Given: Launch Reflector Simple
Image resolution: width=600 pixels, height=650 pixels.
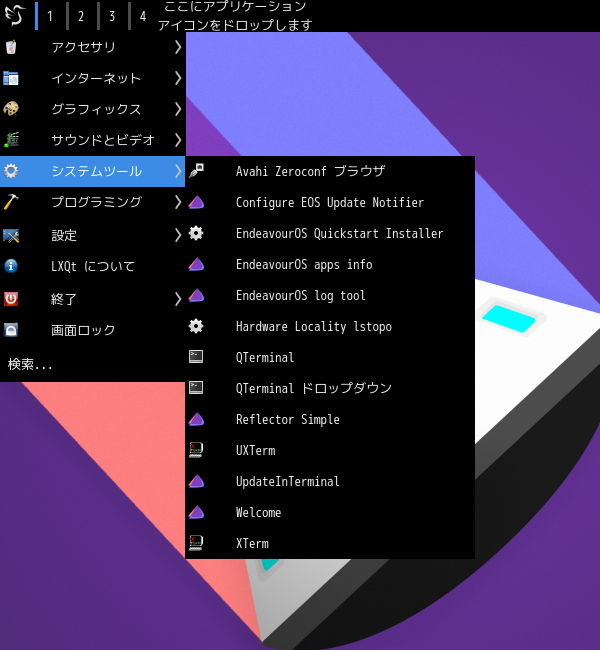Looking at the screenshot, I should (330, 420).
